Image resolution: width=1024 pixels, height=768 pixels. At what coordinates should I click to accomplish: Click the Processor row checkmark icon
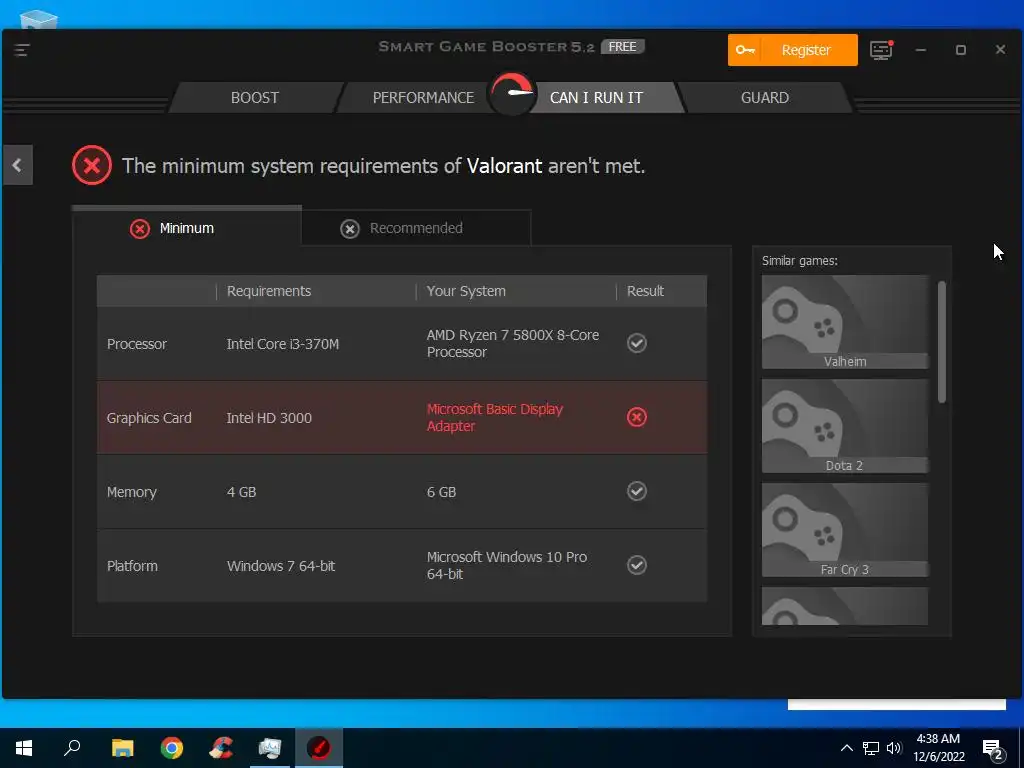coord(637,343)
